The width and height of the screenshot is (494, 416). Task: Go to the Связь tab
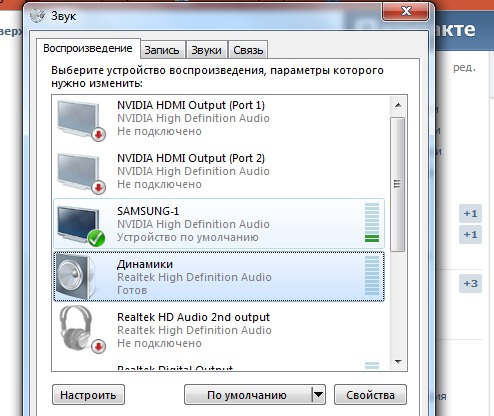point(248,50)
